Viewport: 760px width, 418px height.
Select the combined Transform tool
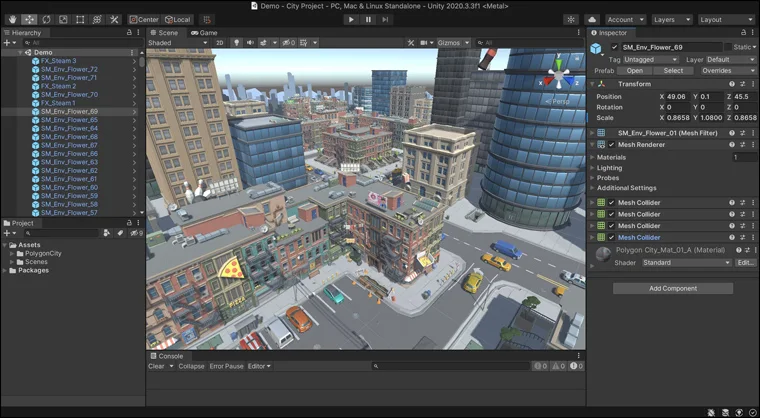click(x=97, y=19)
